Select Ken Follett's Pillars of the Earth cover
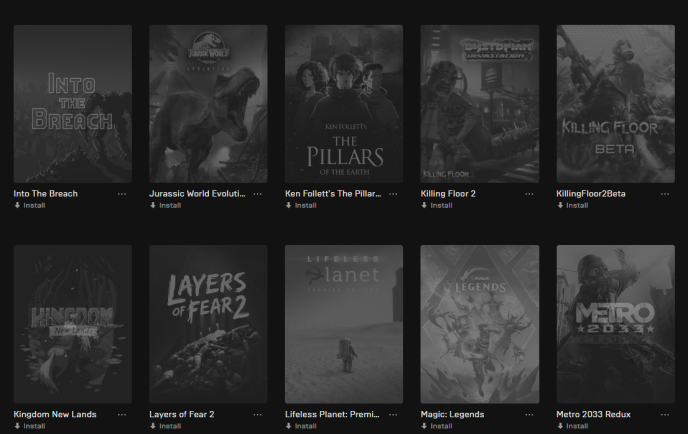This screenshot has height=434, width=688. point(344,104)
